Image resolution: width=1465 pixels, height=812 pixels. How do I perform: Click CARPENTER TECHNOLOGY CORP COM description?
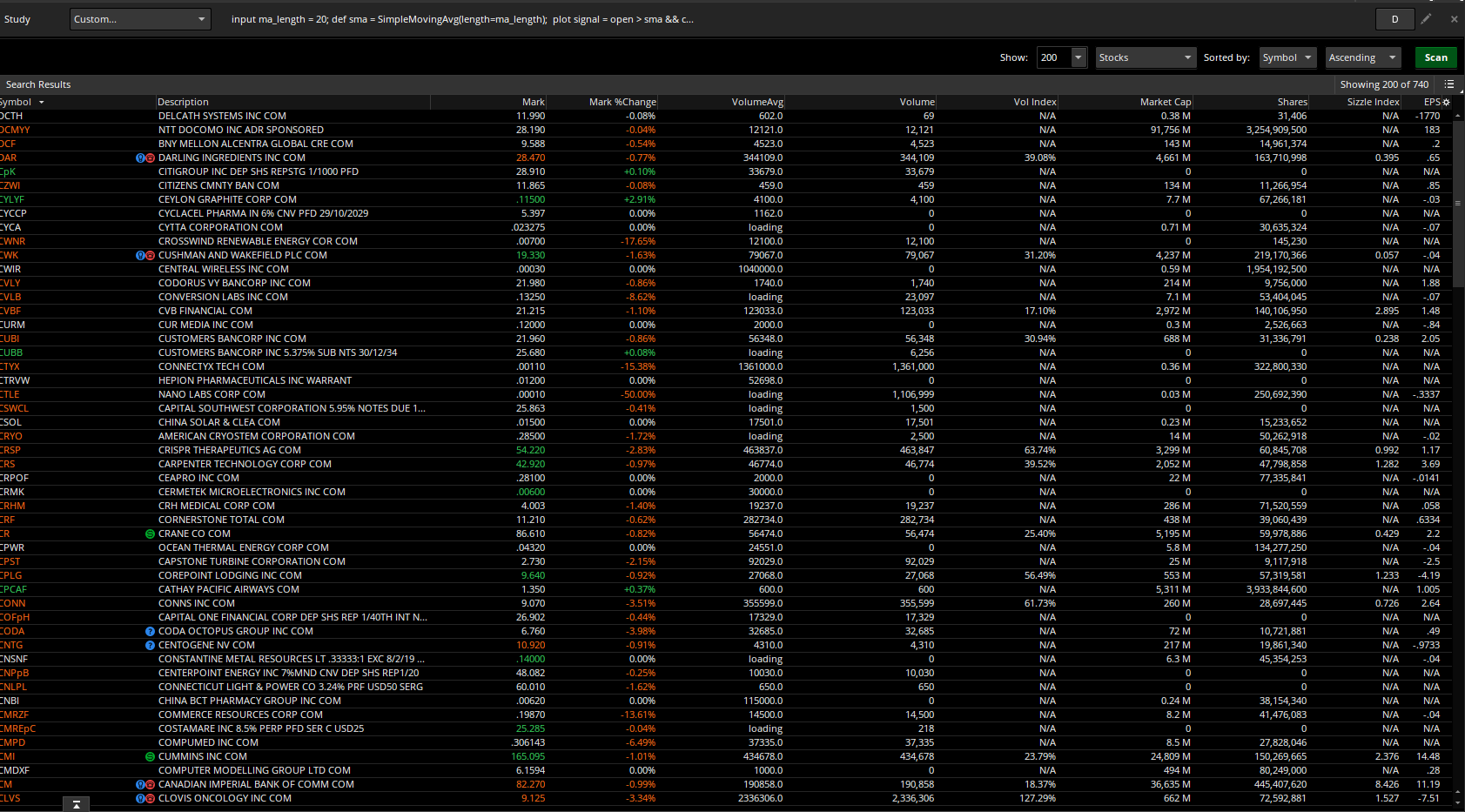[245, 464]
